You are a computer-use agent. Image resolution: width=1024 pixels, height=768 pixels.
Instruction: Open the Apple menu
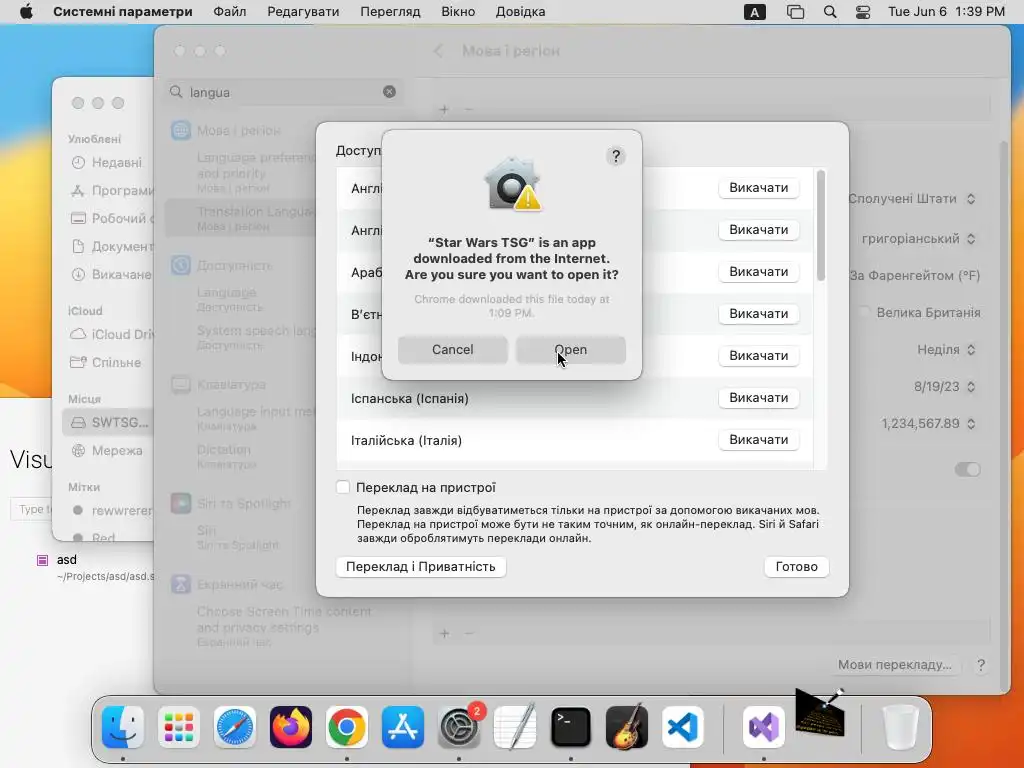coord(26,11)
